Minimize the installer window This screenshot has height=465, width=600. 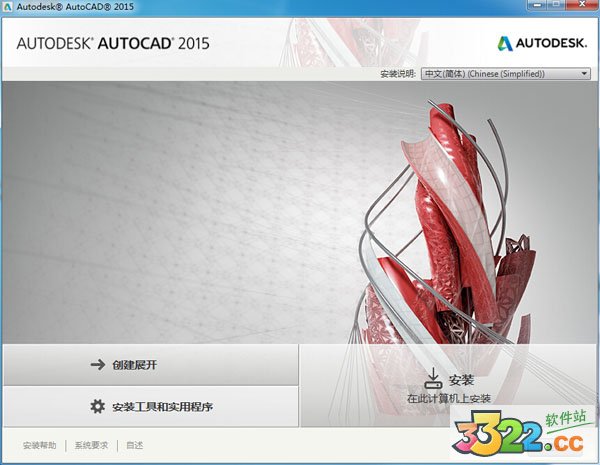point(538,5)
